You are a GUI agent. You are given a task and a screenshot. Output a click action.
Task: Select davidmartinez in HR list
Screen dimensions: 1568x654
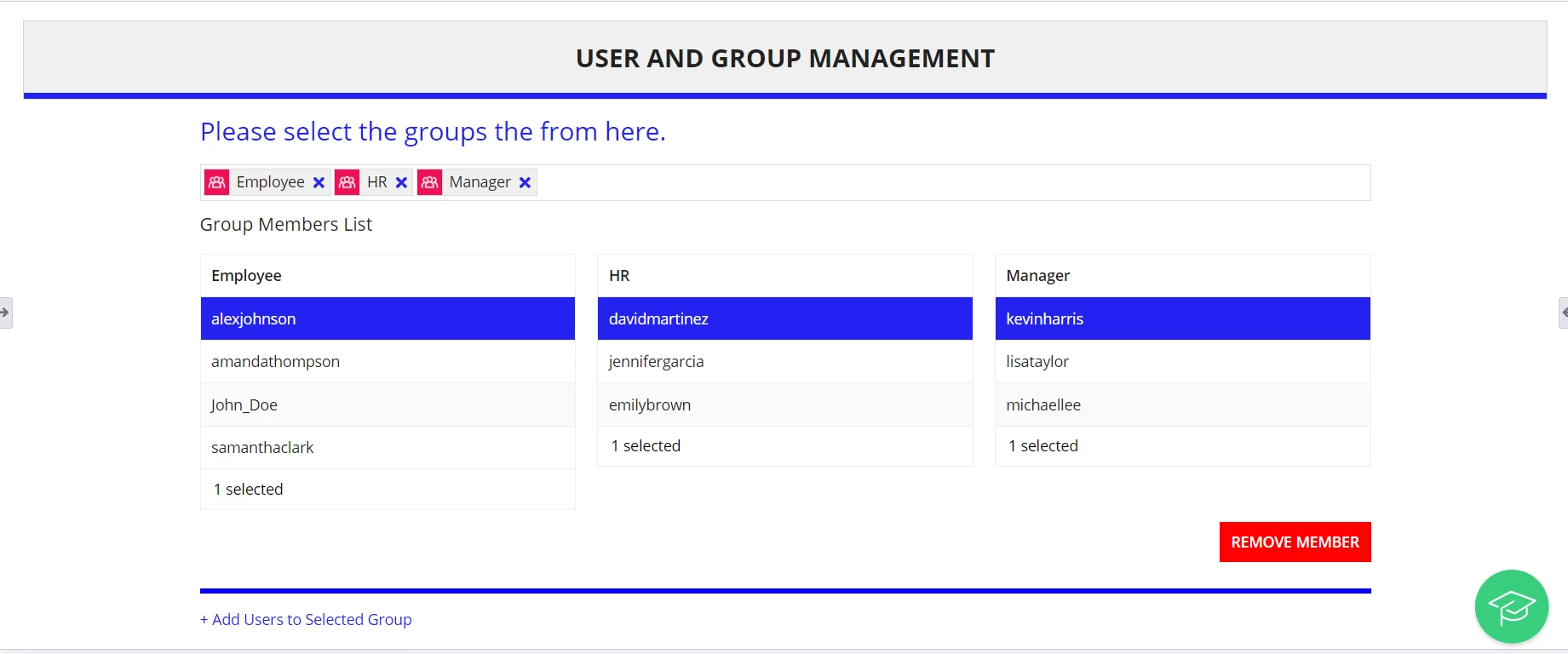click(x=785, y=318)
